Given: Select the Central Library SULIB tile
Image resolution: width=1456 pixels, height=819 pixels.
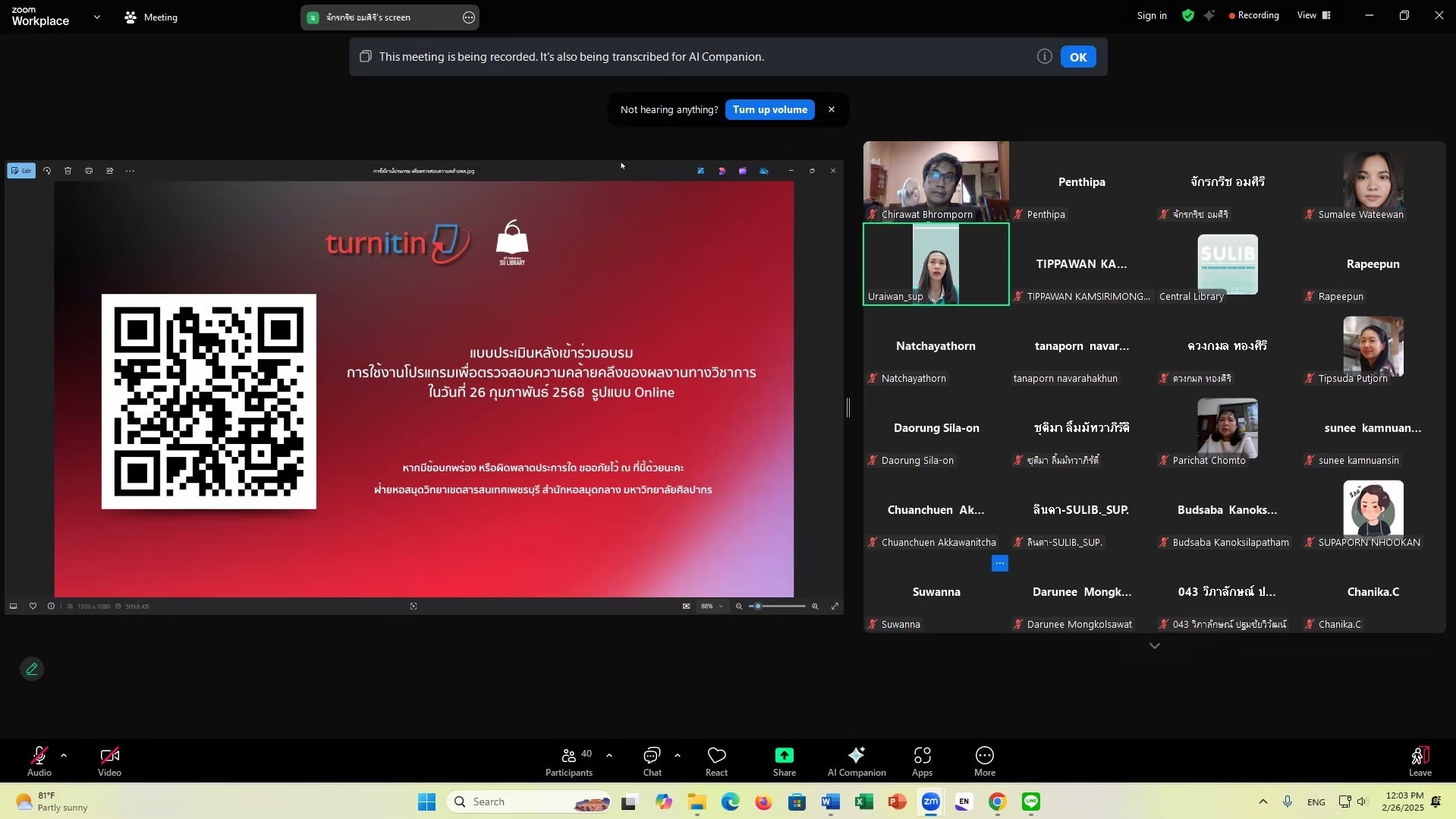Looking at the screenshot, I should [1228, 264].
